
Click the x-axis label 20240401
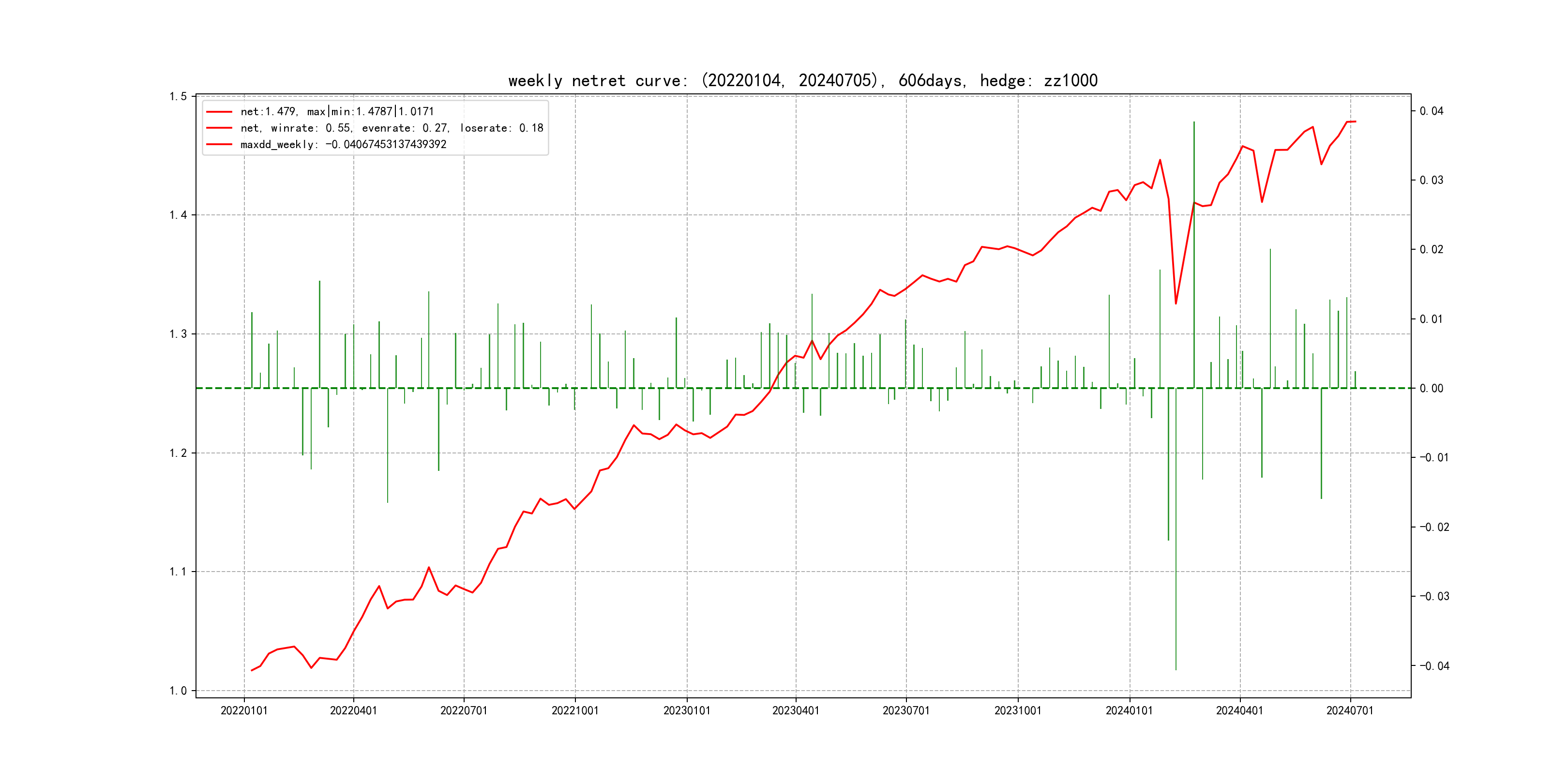coord(1239,710)
